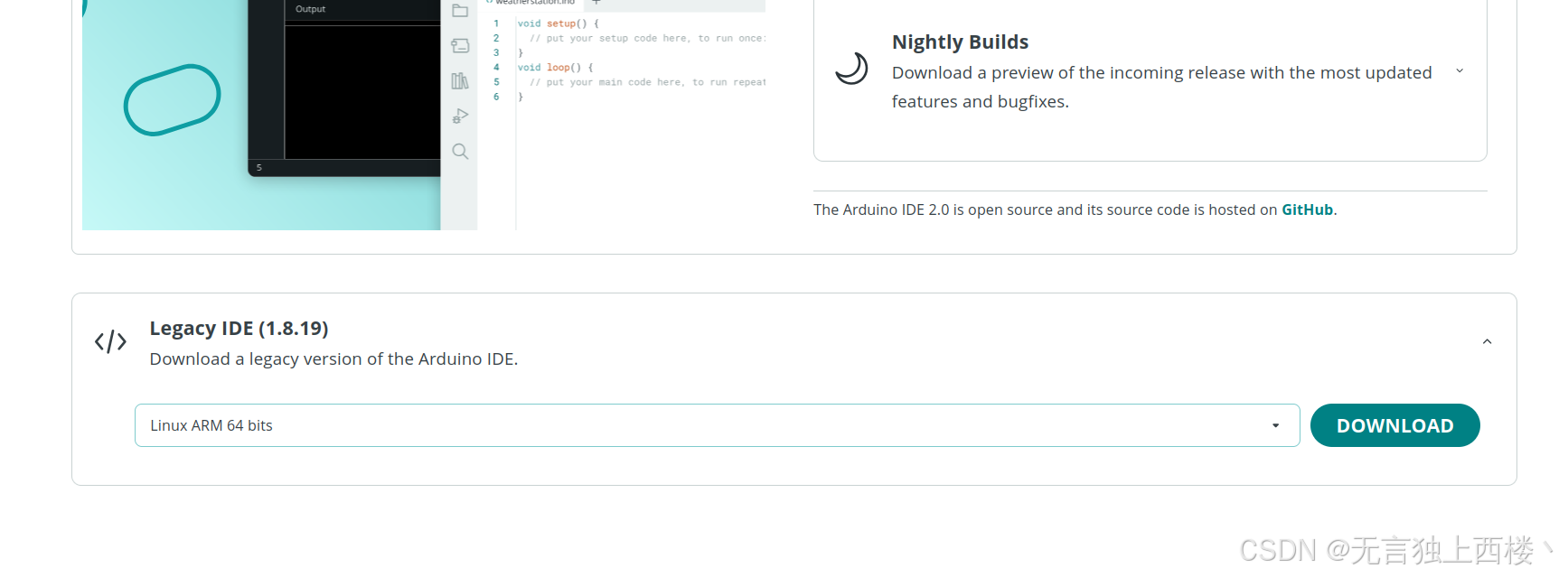Click the IDE screenshot preview image
This screenshot has height=577, width=1568.
tap(424, 115)
